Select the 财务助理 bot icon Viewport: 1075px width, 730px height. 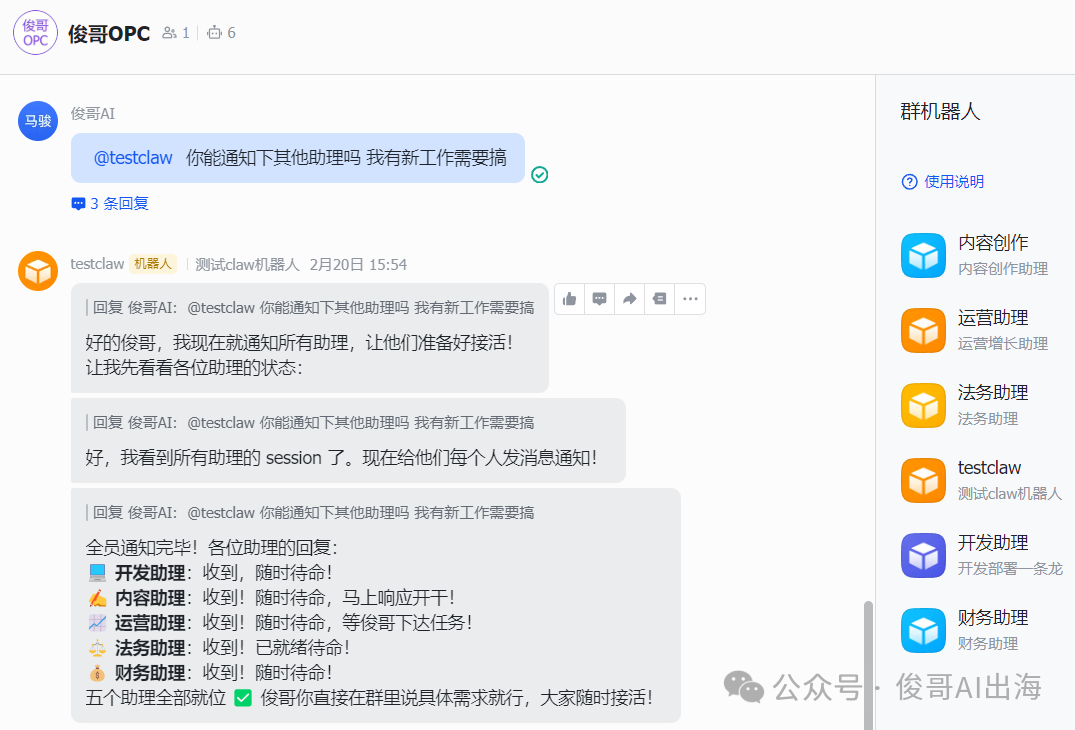(x=922, y=630)
